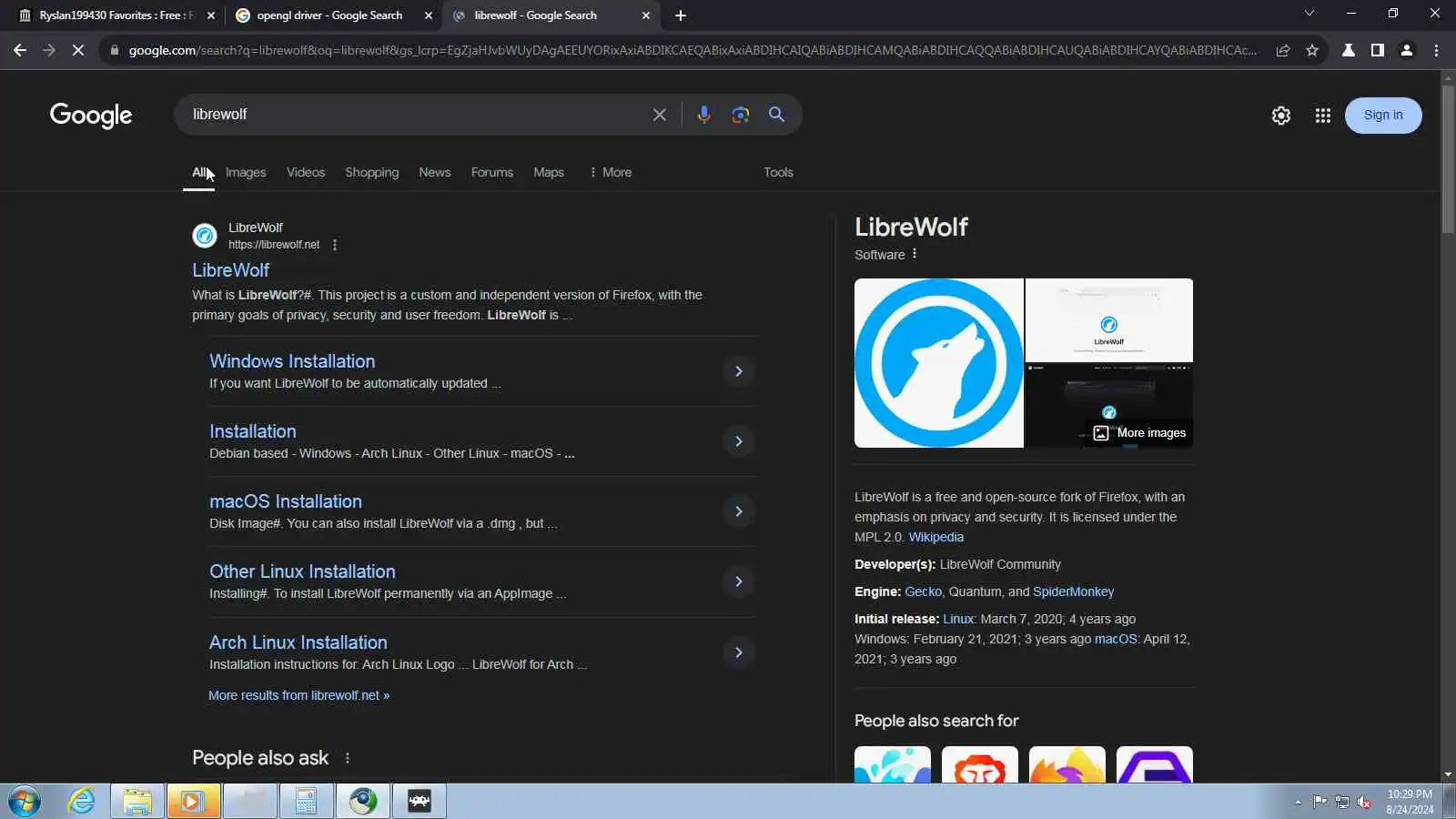Open the macOS Installation link
The image size is (1456, 819).
pos(286,501)
